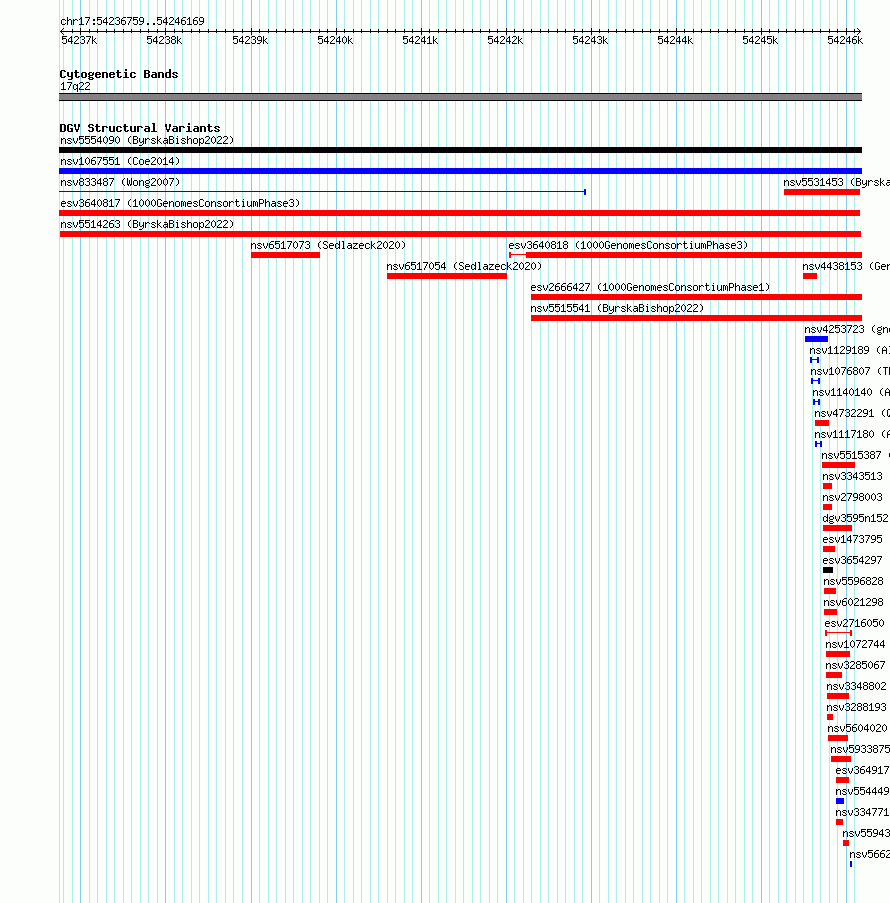The width and height of the screenshot is (890, 903).
Task: Click the nsv6517054 (Sedlazeck2020) label
Action: point(464,267)
